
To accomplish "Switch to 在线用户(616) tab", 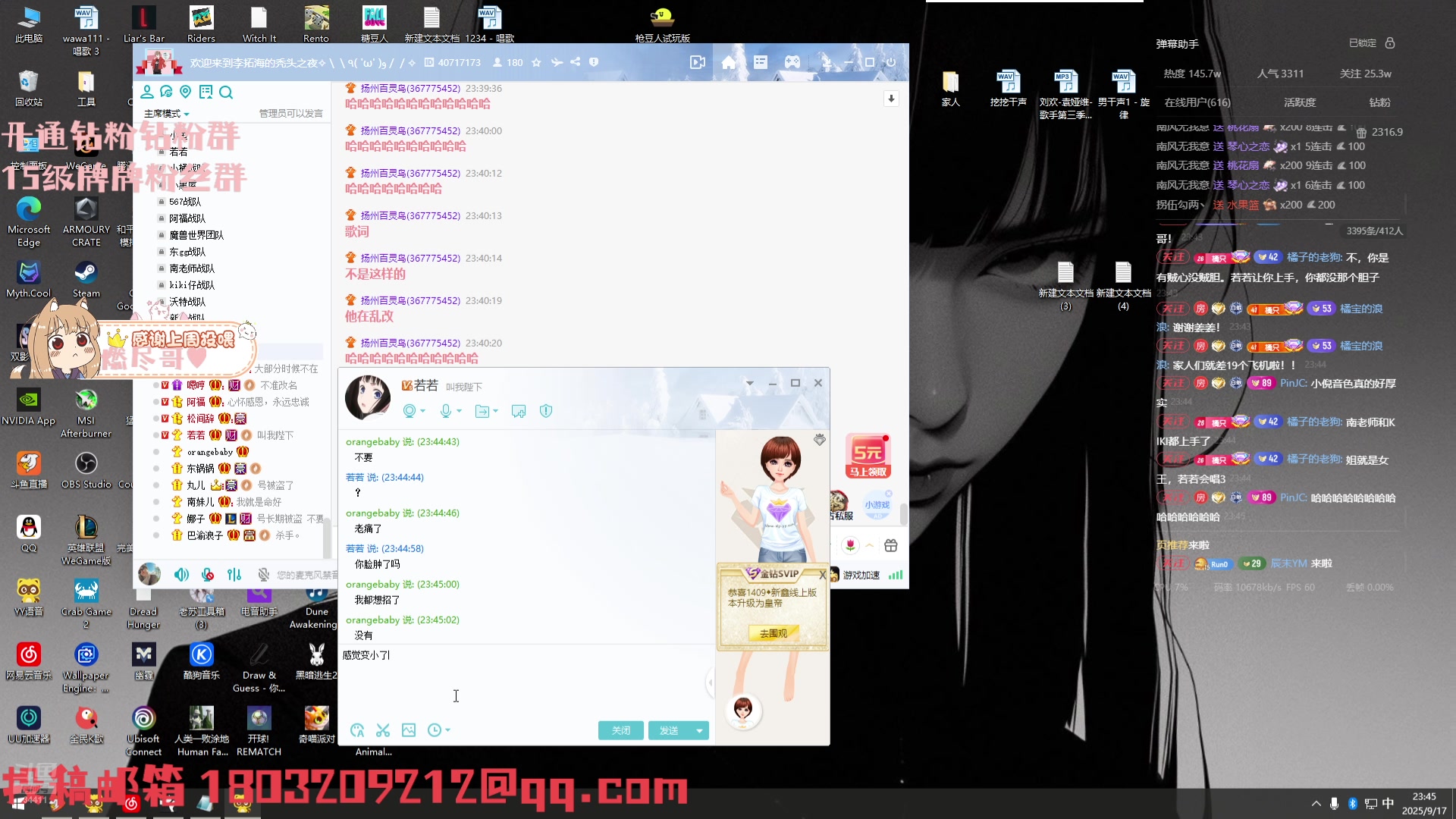I will click(x=1197, y=102).
